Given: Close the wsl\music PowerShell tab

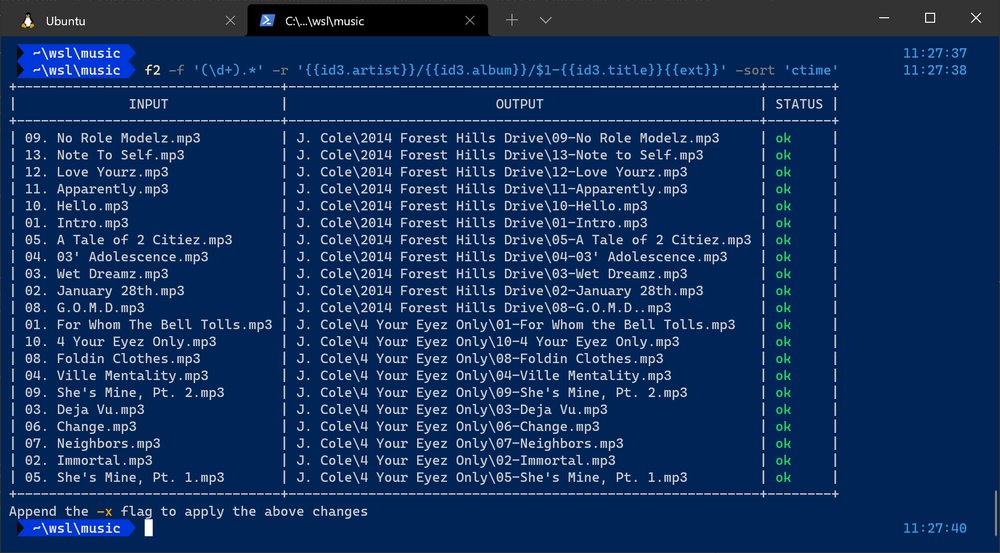Looking at the screenshot, I should [470, 21].
